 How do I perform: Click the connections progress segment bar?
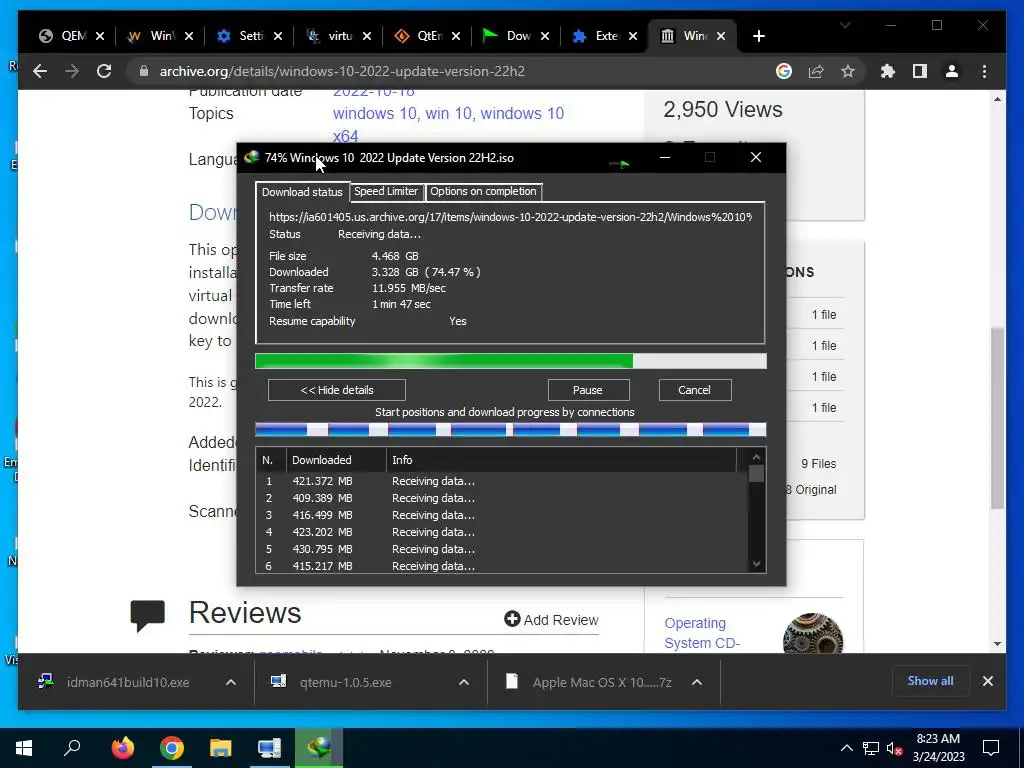510,430
